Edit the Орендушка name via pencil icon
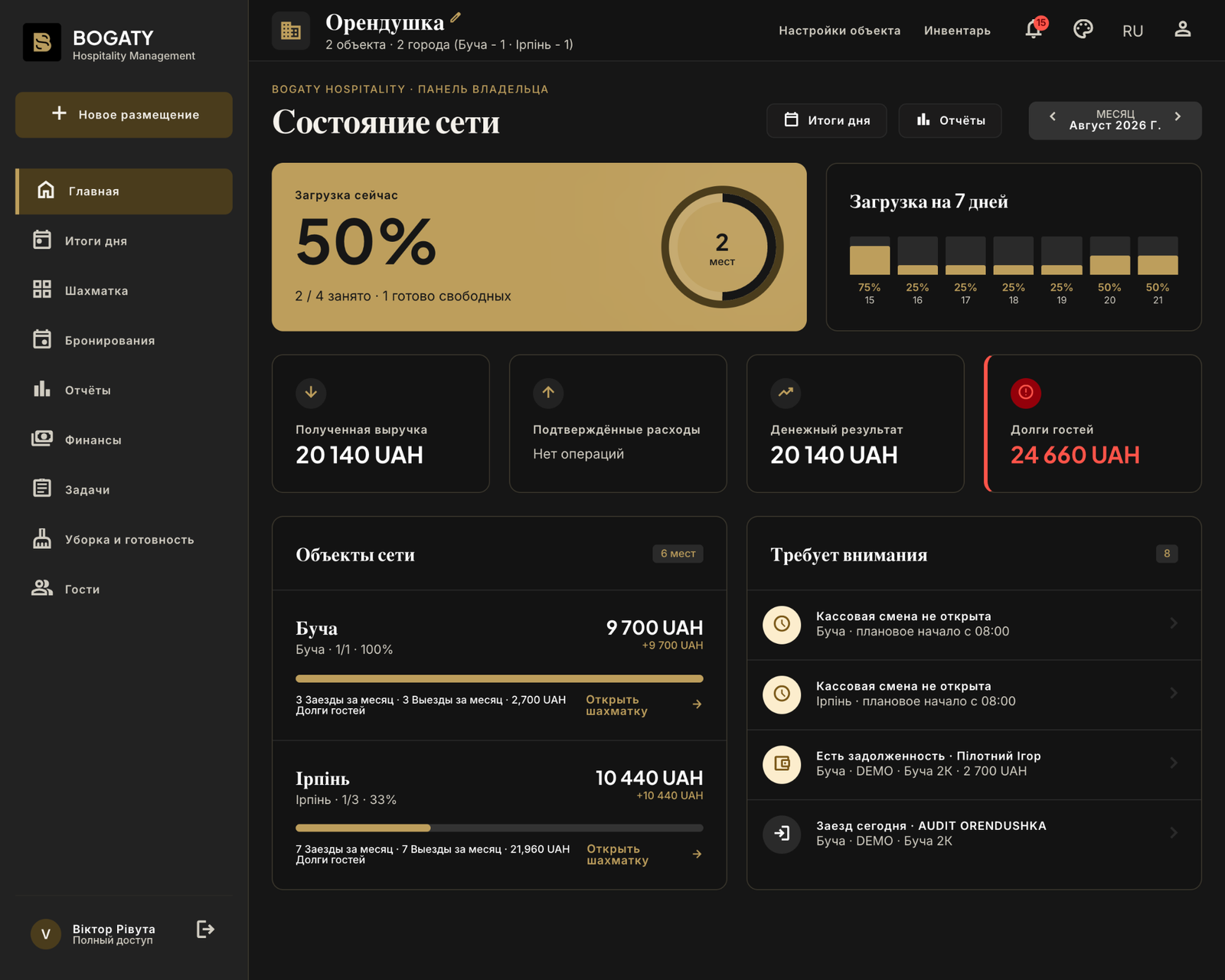1225x980 pixels. click(456, 17)
